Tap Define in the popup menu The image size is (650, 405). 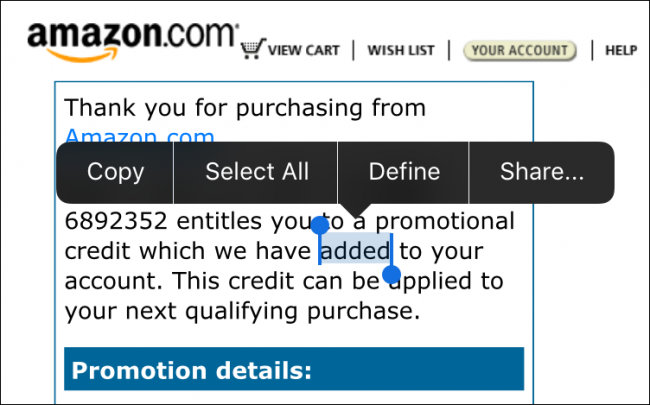click(x=404, y=172)
